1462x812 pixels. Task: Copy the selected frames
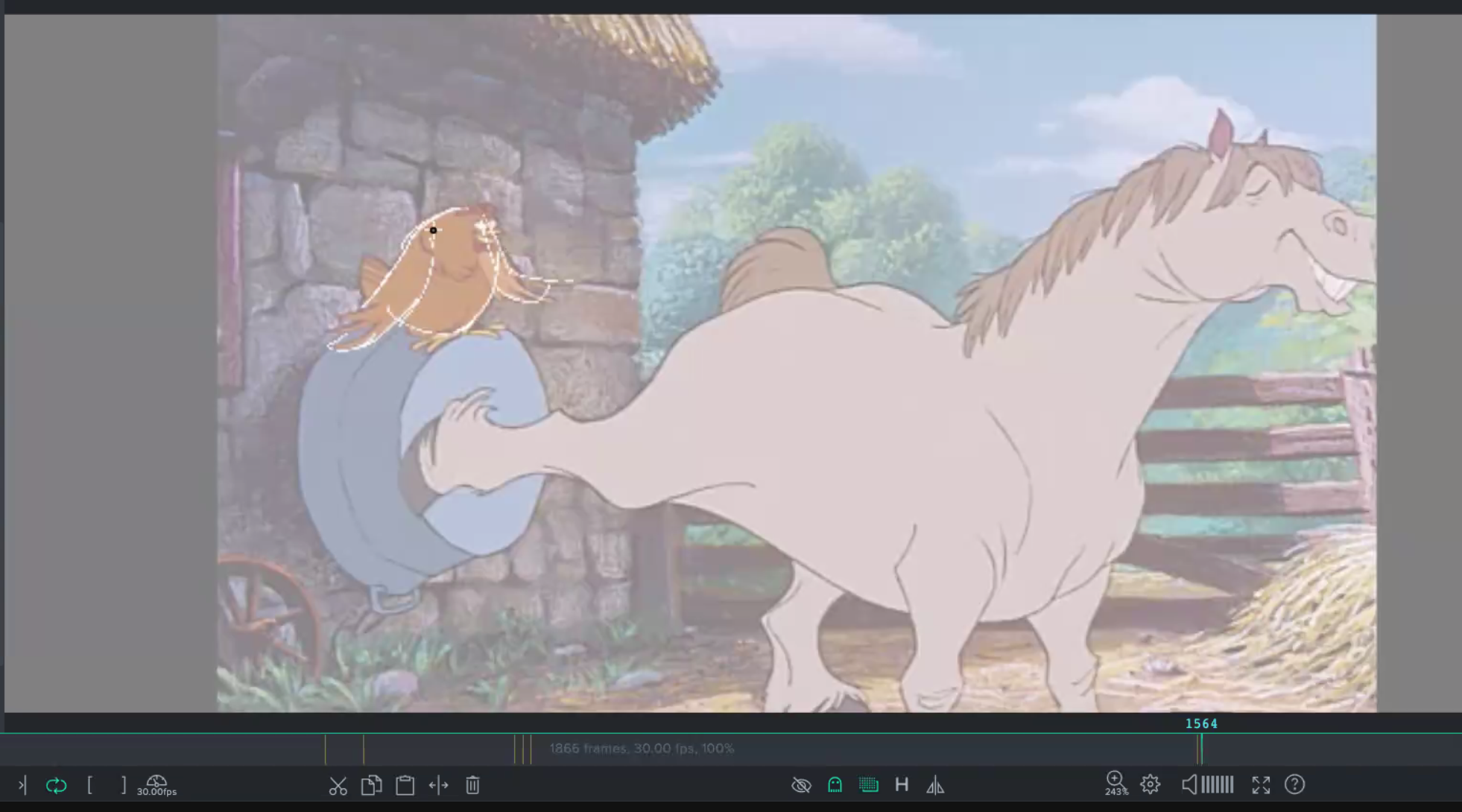(371, 785)
